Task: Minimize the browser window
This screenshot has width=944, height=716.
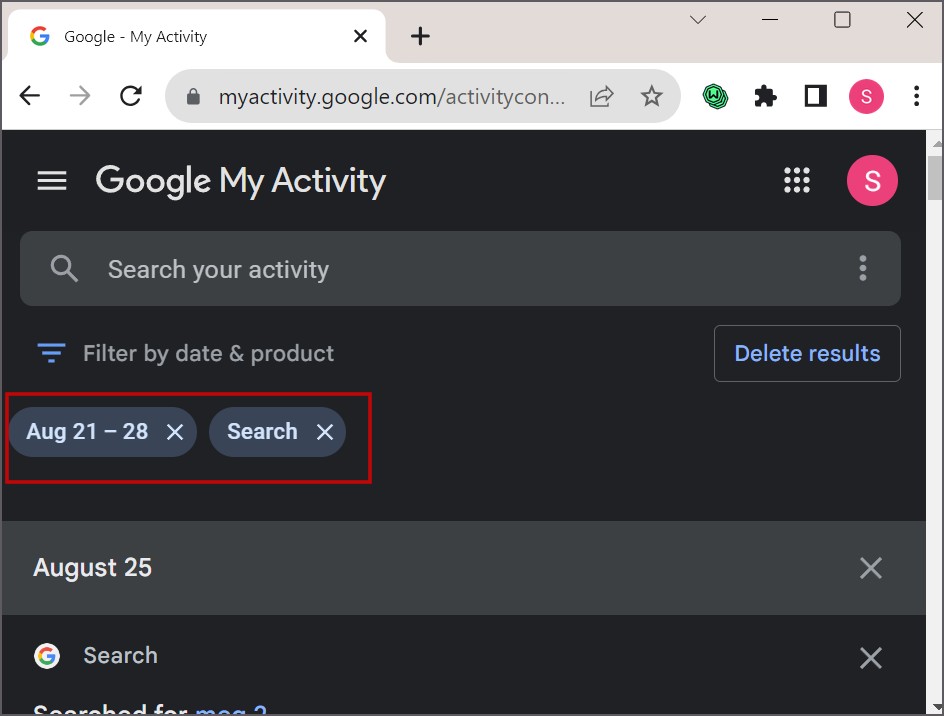Action: pos(769,20)
